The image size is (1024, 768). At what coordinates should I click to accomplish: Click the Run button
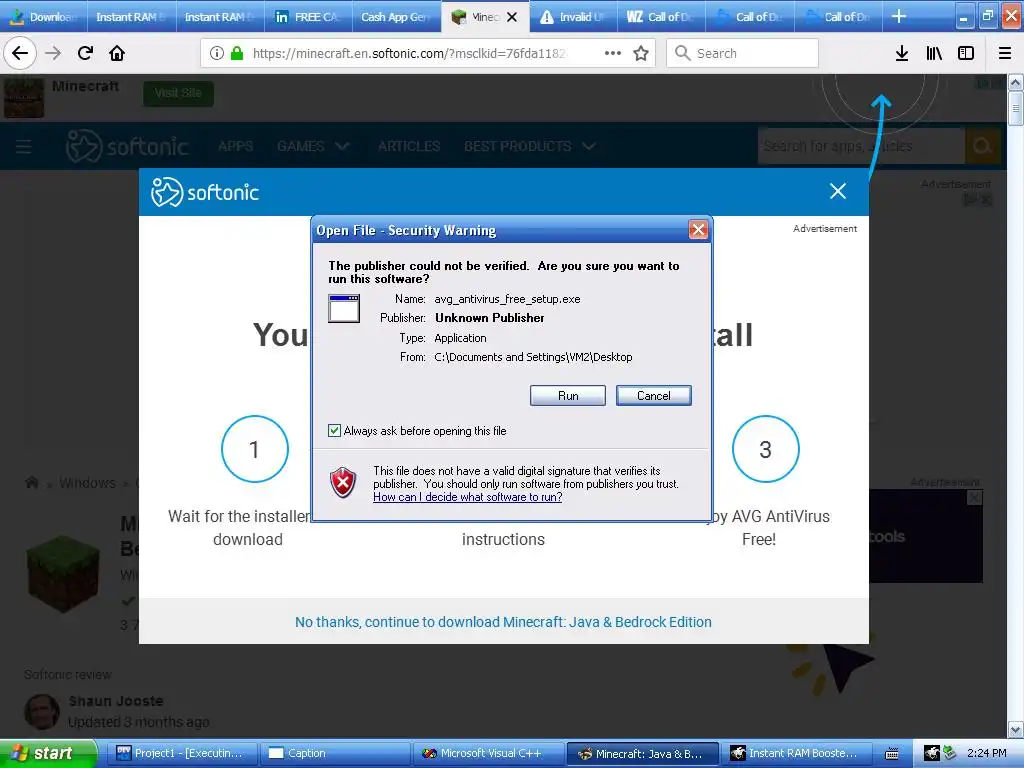point(568,396)
